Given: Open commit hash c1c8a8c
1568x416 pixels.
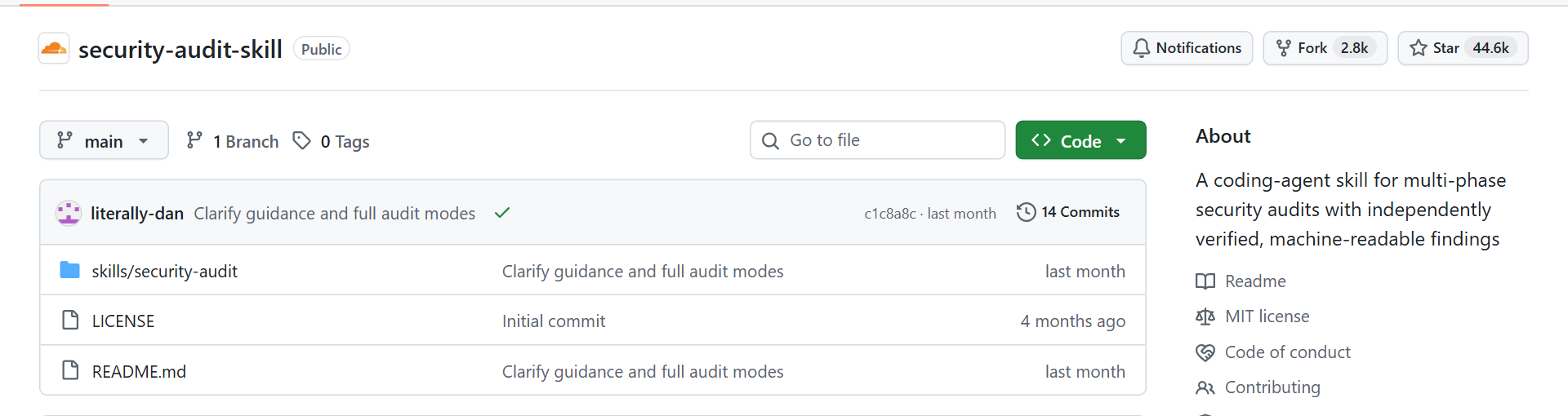Looking at the screenshot, I should click(x=890, y=214).
